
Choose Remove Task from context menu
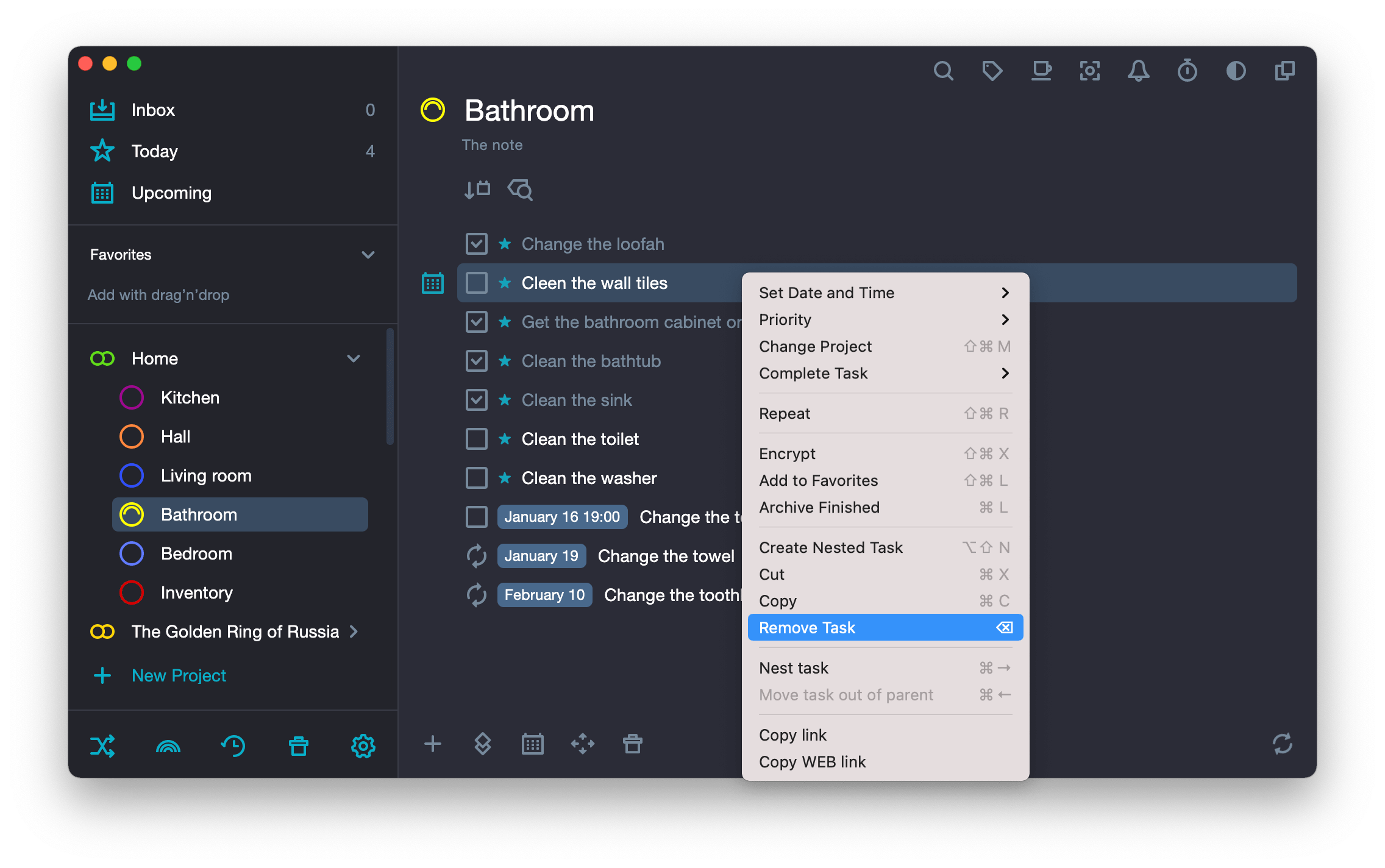click(x=885, y=628)
